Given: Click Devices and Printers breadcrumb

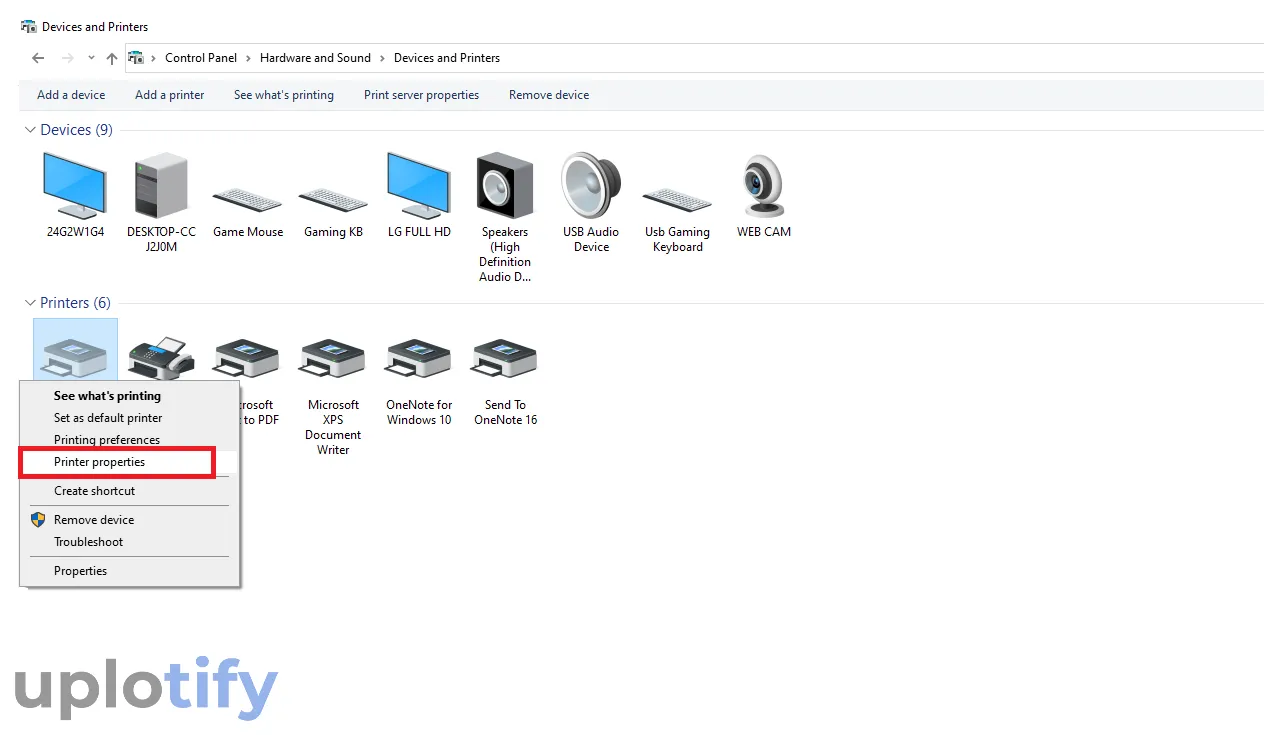Looking at the screenshot, I should click(x=447, y=58).
